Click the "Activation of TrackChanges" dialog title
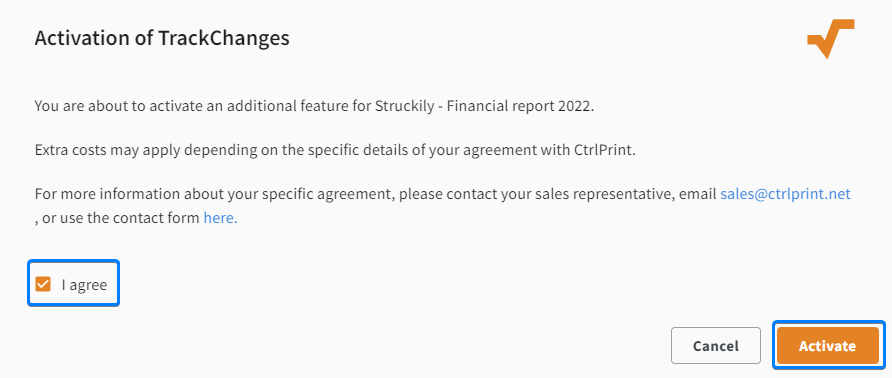The image size is (892, 378). click(162, 38)
